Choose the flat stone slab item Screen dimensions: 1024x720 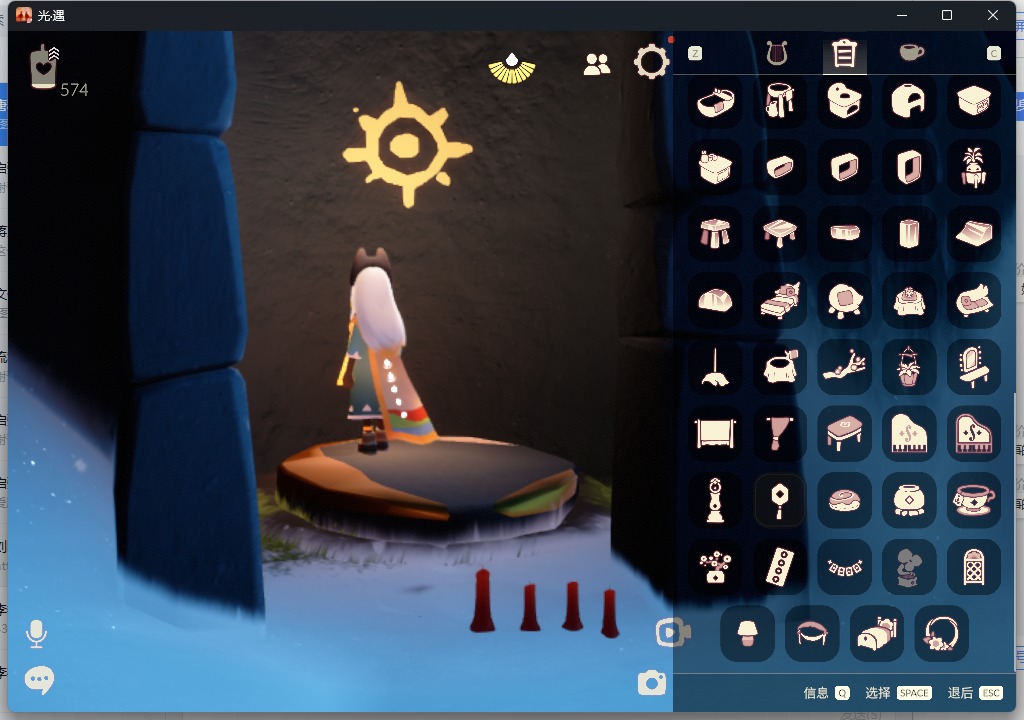point(844,233)
